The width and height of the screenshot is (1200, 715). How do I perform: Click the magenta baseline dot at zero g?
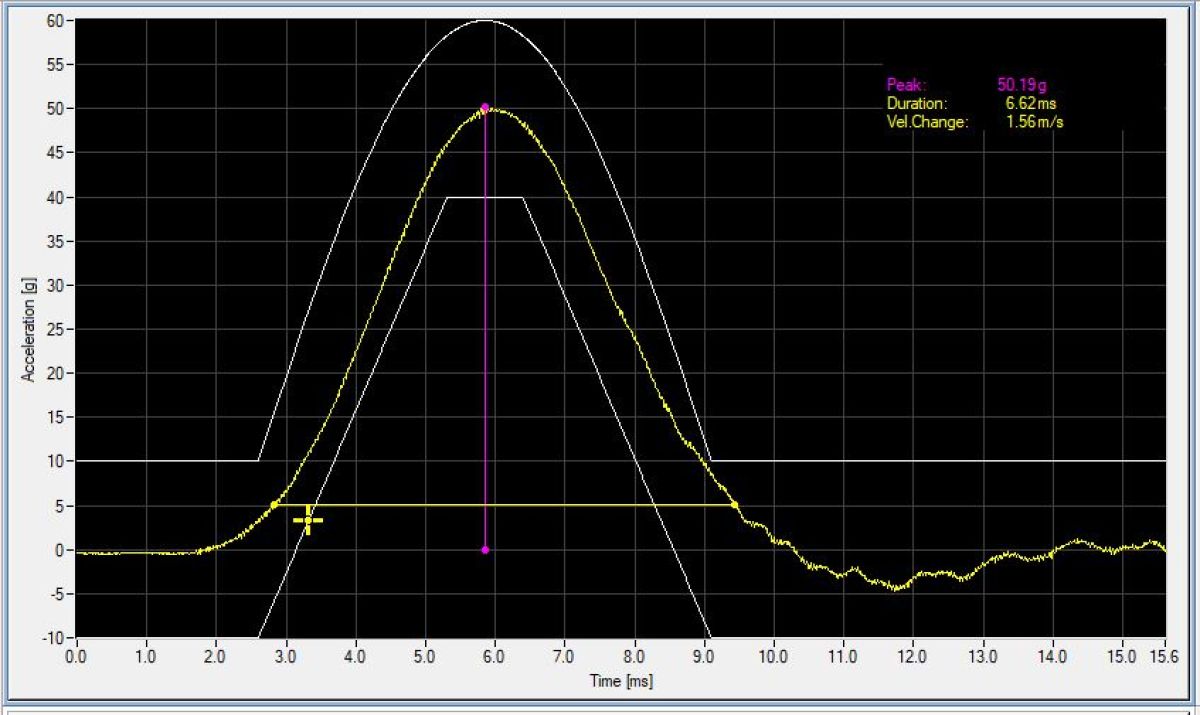(x=485, y=550)
